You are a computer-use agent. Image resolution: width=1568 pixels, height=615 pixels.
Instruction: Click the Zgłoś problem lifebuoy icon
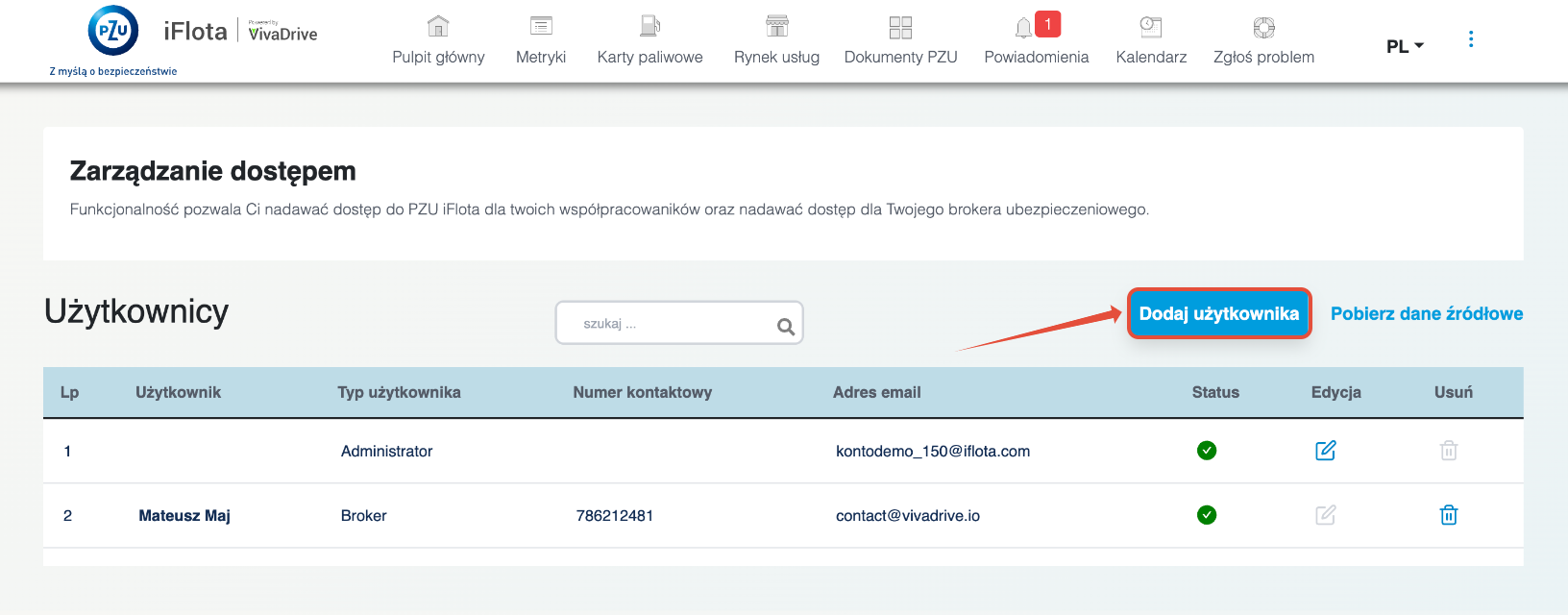pyautogui.click(x=1264, y=27)
